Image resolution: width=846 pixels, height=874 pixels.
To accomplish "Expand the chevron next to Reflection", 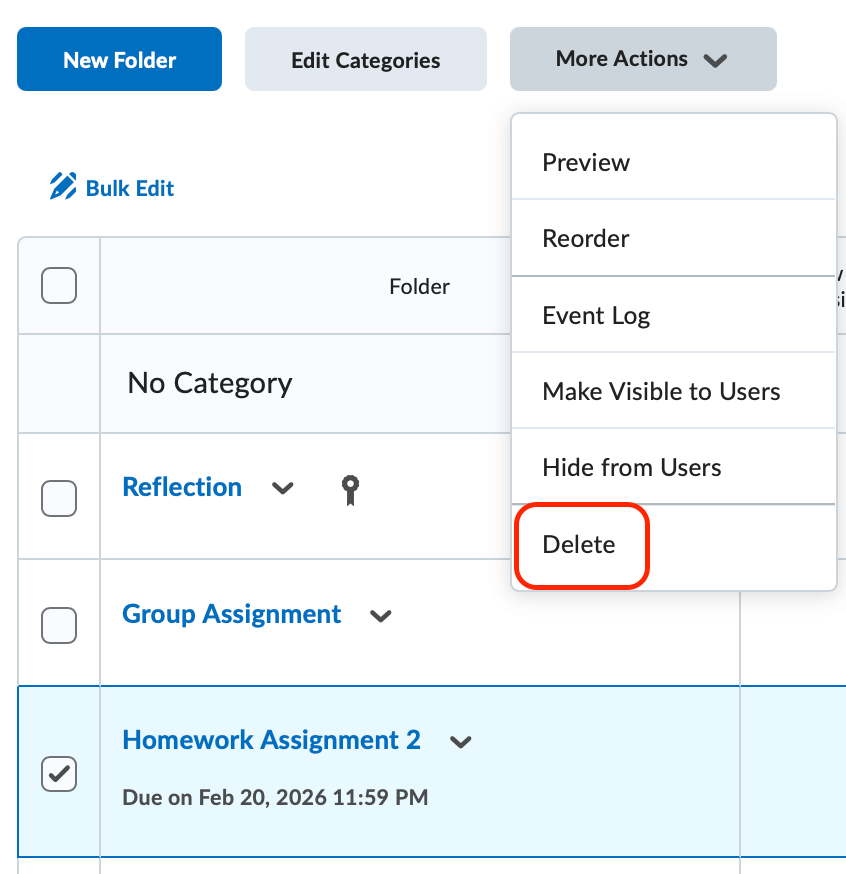I will click(x=283, y=488).
